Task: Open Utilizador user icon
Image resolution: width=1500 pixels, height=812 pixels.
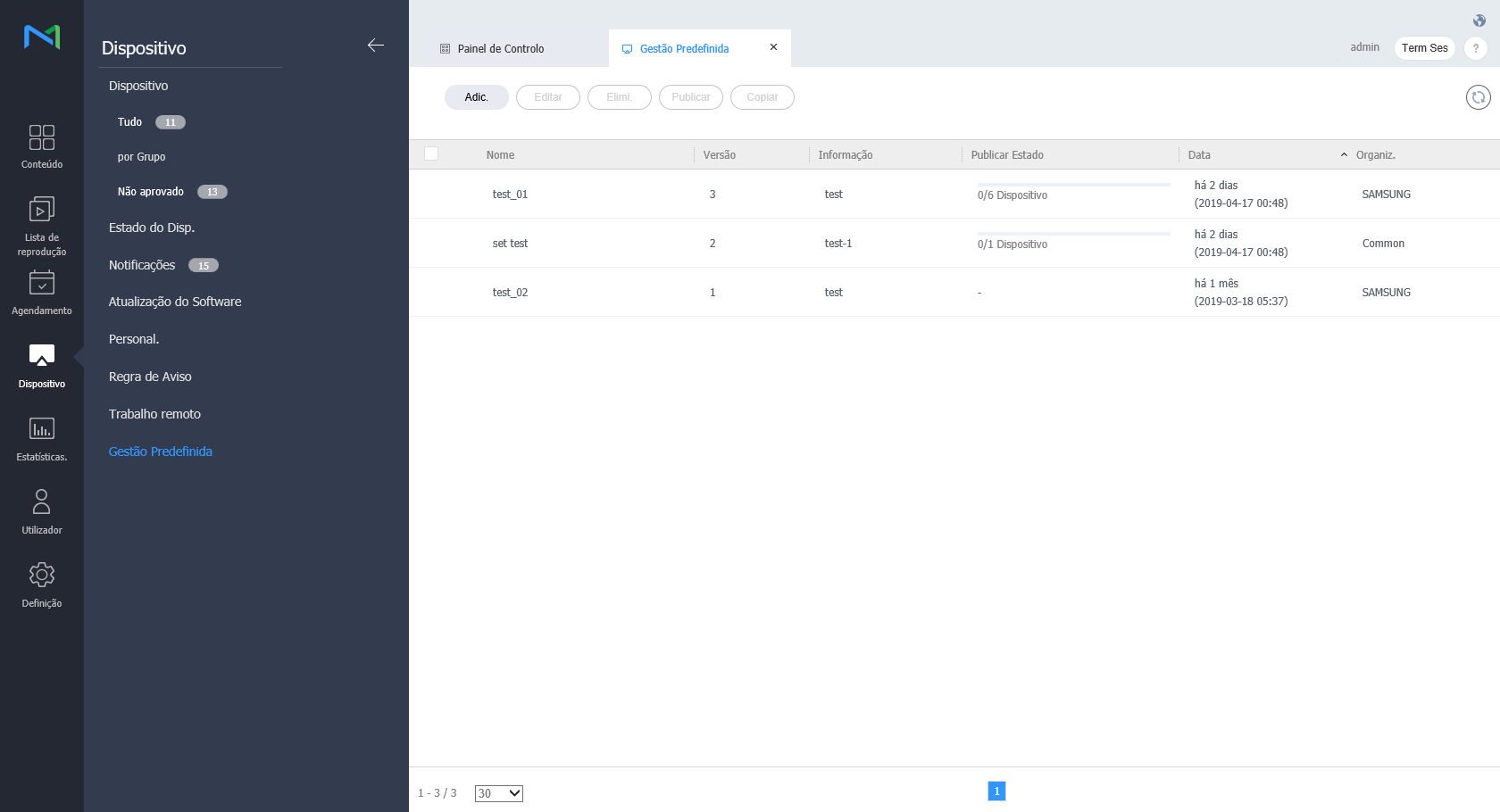Action: (42, 501)
